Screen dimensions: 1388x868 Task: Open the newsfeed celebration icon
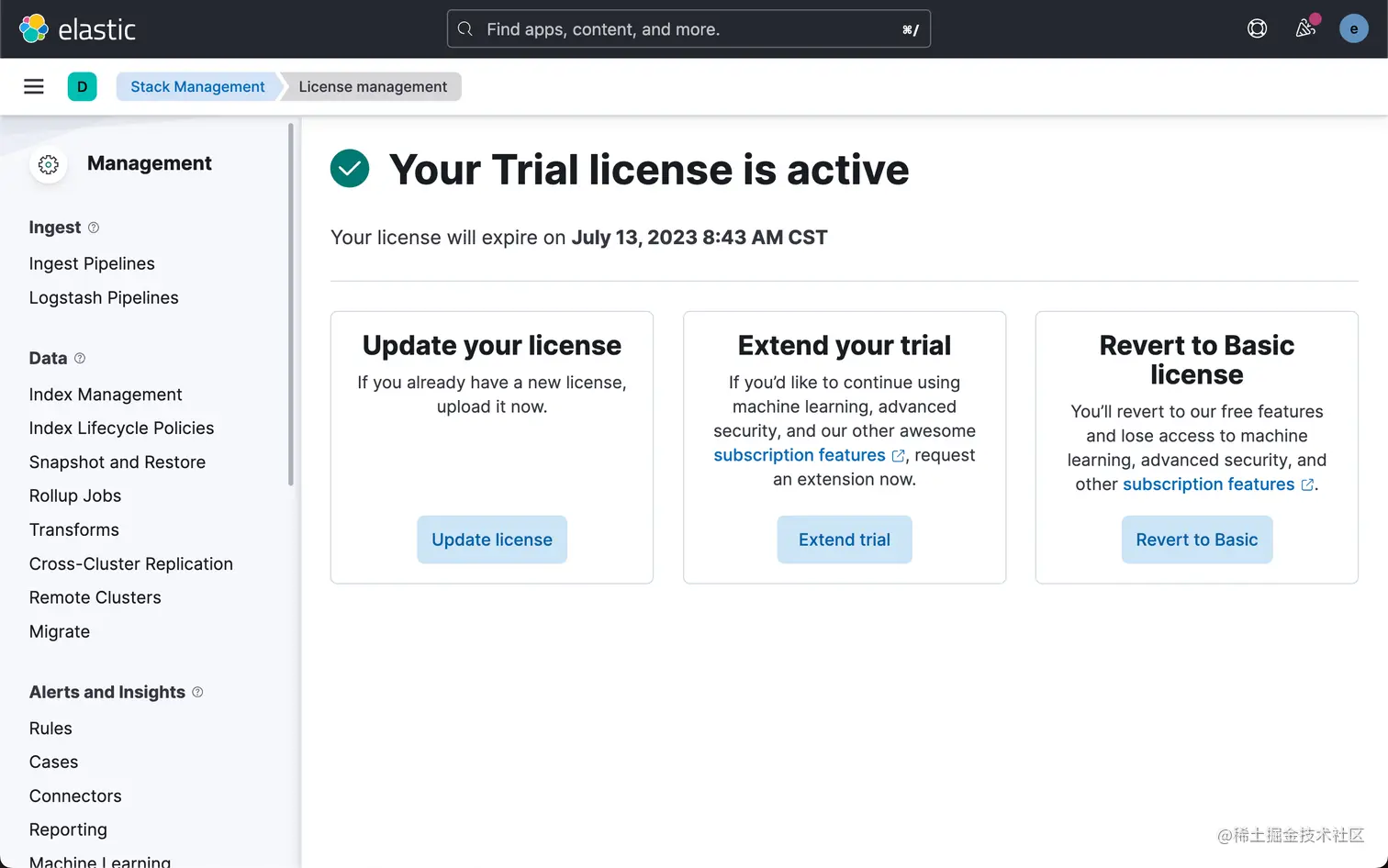1305,28
